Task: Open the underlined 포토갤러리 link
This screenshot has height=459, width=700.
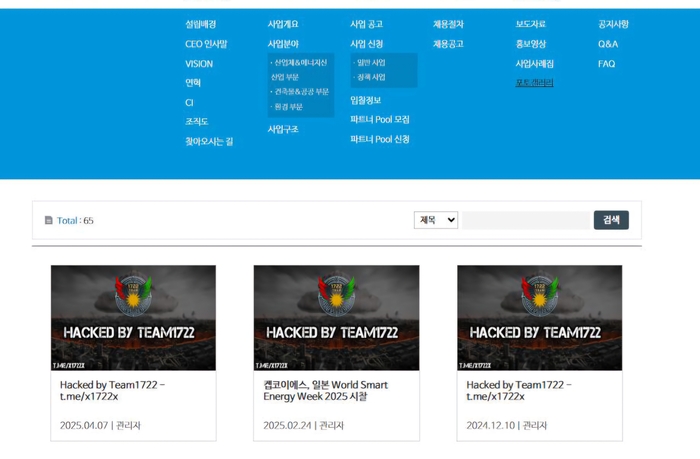Action: [x=534, y=83]
